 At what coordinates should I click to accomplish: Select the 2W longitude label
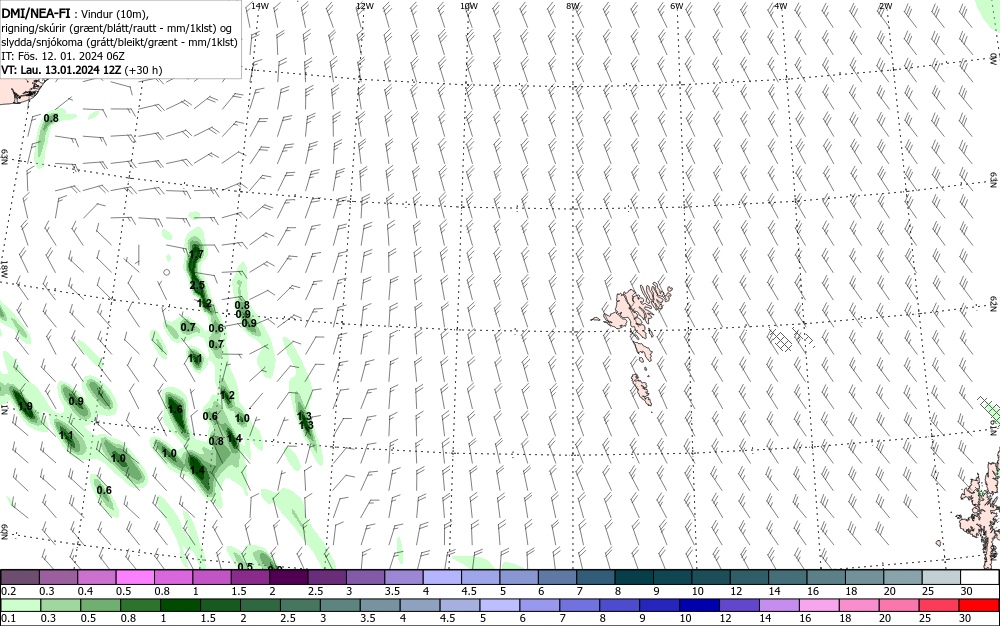tap(885, 6)
